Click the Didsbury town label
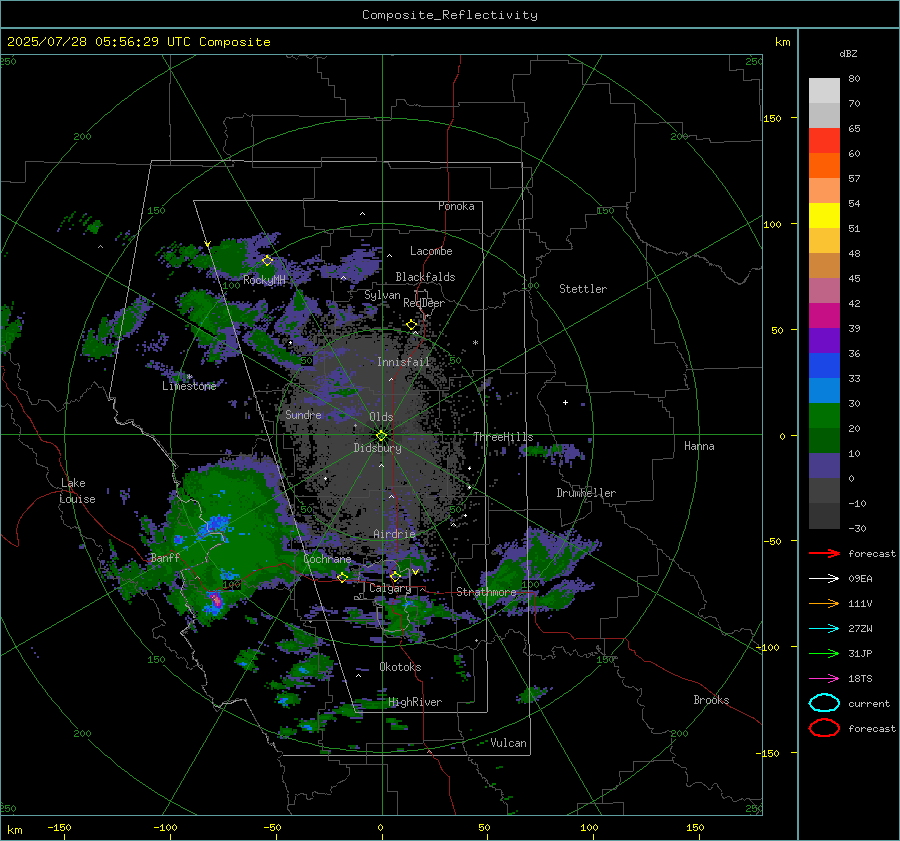 377,448
